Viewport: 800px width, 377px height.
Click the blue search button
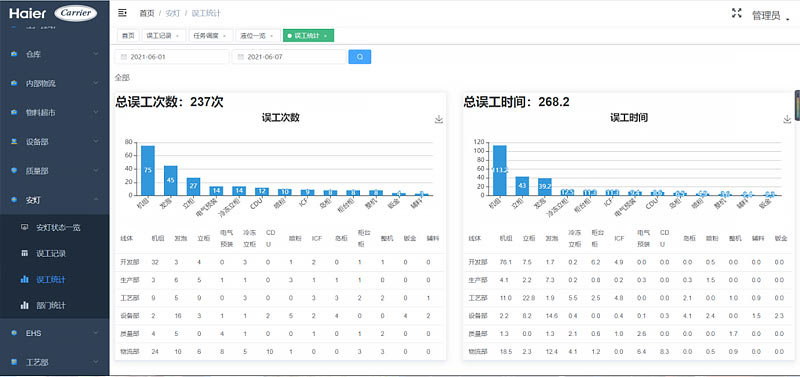[360, 57]
